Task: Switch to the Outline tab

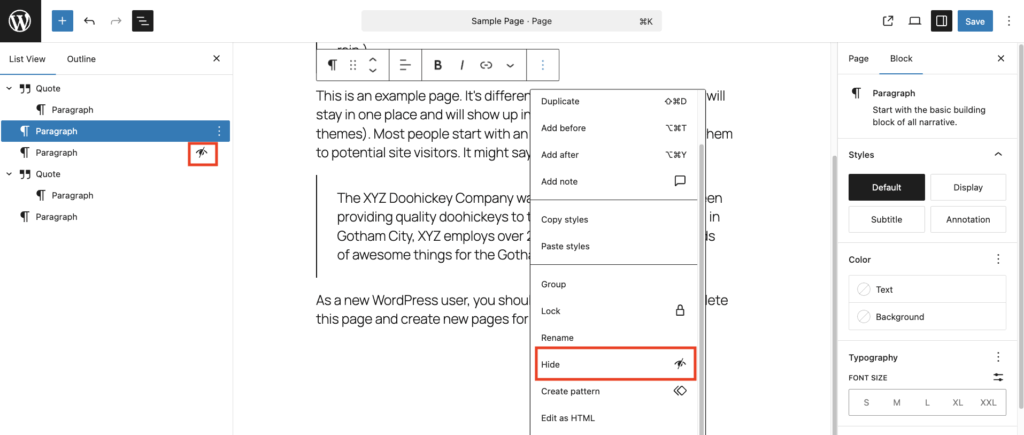Action: pos(81,59)
